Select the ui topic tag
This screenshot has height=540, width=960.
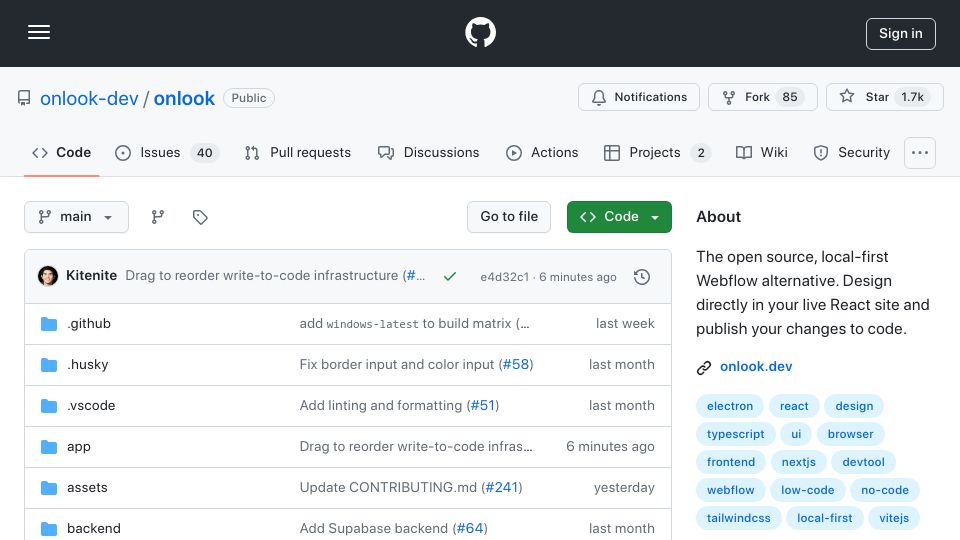coord(796,434)
